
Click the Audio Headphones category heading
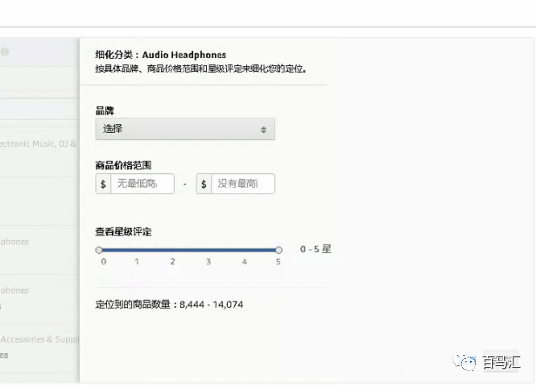click(x=184, y=55)
